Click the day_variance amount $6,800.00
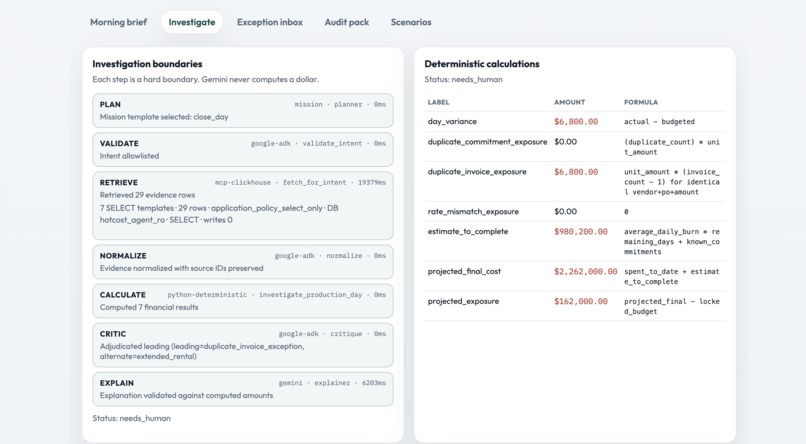The image size is (806, 444). tap(576, 122)
